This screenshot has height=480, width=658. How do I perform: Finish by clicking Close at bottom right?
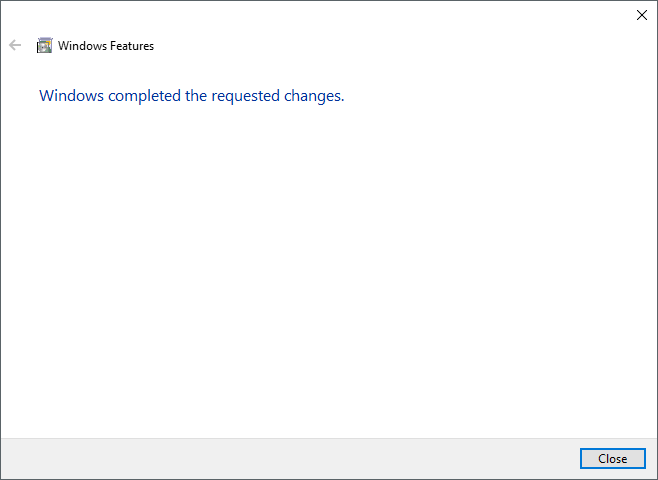(x=612, y=459)
